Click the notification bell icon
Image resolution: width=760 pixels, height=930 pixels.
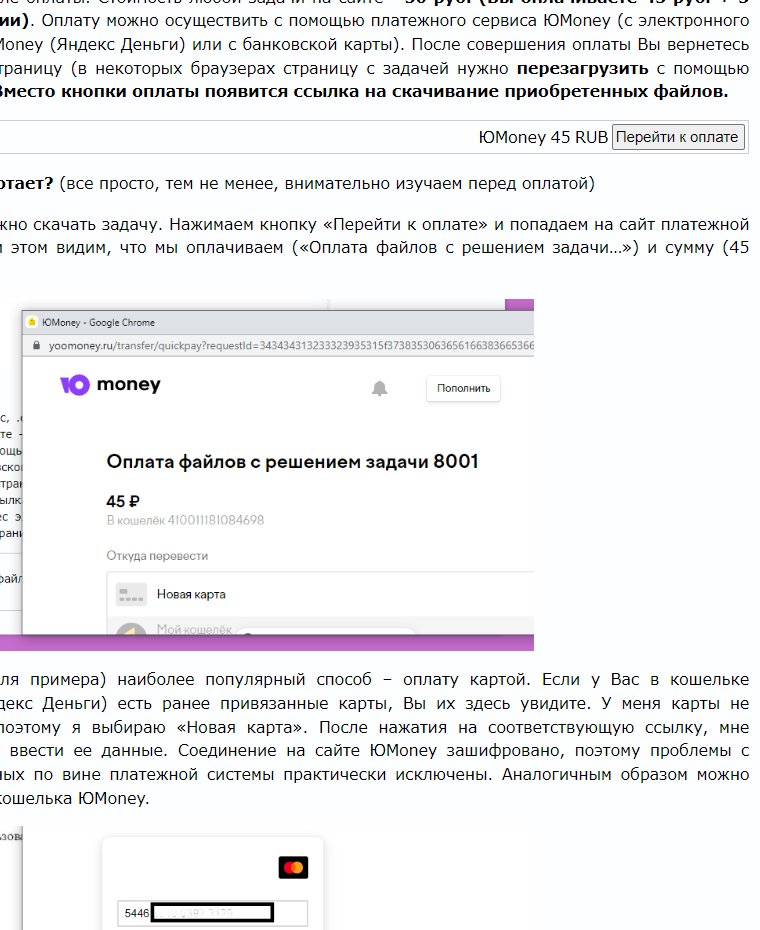tap(380, 388)
